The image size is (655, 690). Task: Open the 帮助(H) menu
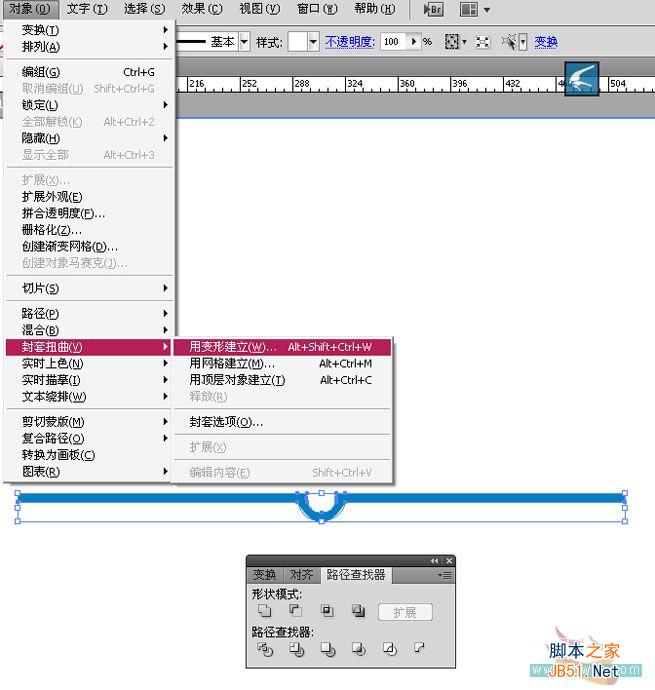375,9
